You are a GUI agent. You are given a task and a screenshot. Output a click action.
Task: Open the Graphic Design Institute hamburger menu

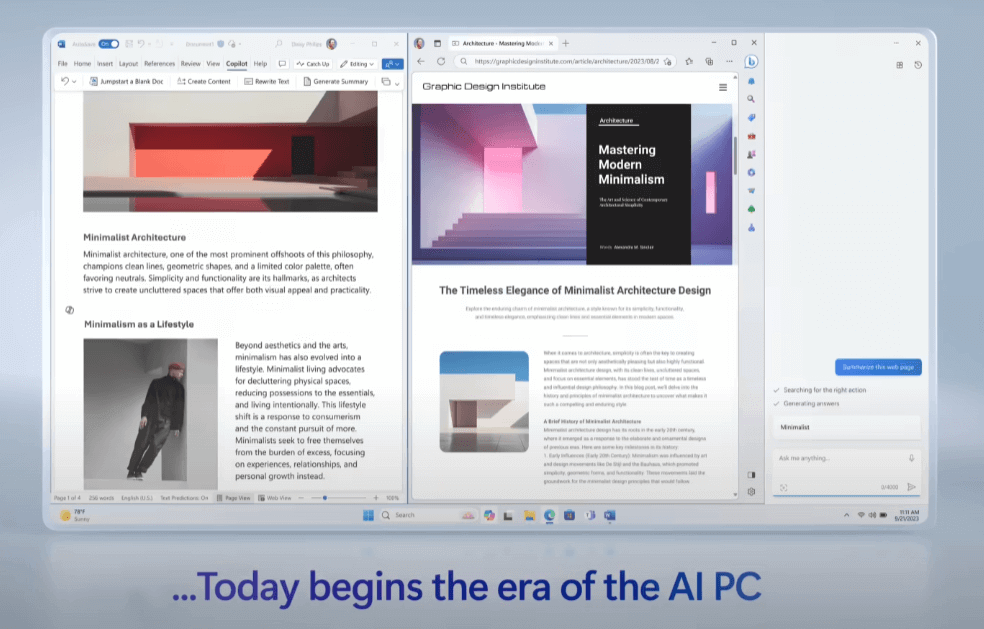pos(724,87)
